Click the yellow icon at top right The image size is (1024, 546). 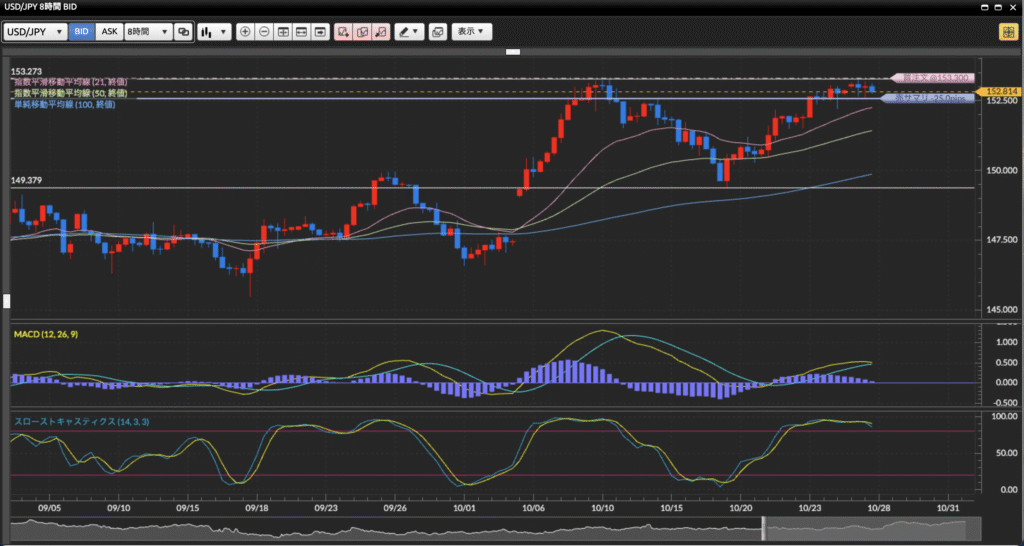[1008, 32]
